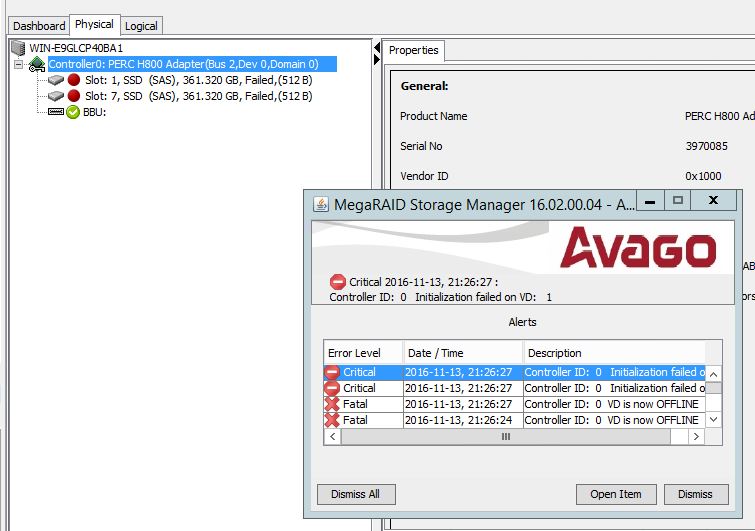The width and height of the screenshot is (755, 531).
Task: Select Controller0: PERC H800 Adapter row
Action: (192, 64)
